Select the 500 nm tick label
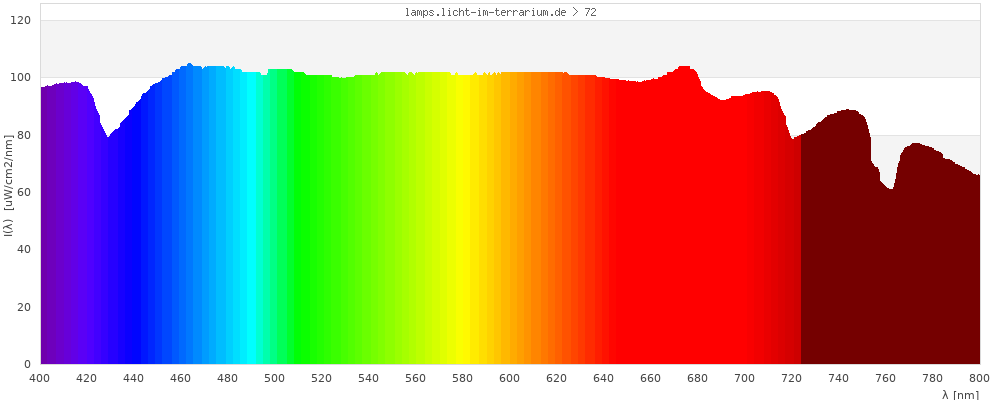1000x400 pixels. (275, 378)
